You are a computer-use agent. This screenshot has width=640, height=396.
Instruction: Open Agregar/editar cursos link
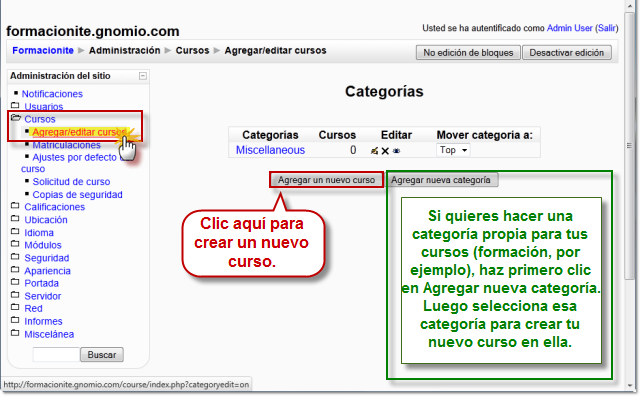click(x=79, y=132)
